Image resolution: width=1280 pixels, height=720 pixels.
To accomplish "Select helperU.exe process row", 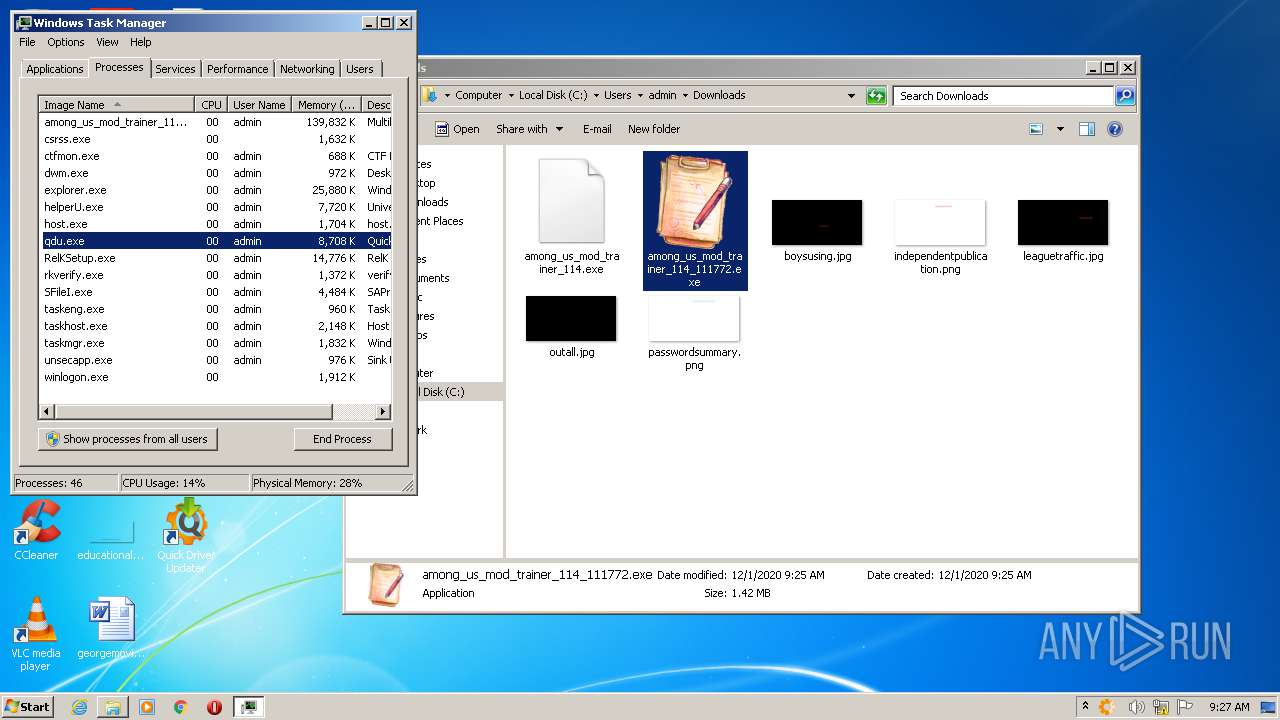I will click(x=215, y=207).
